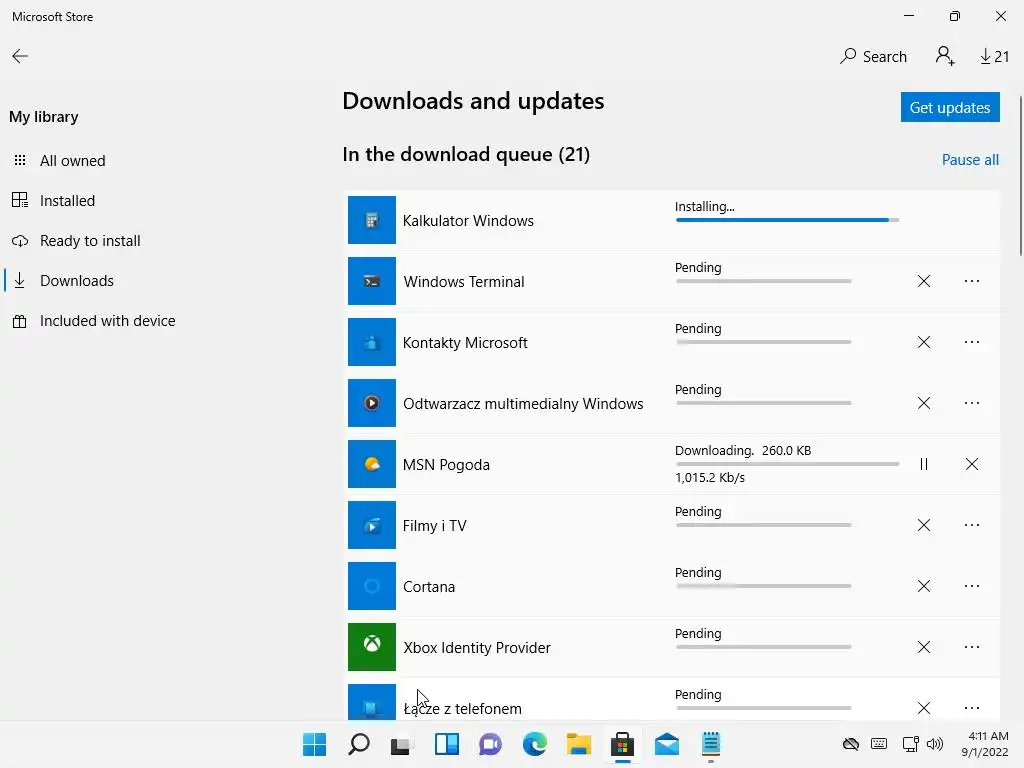
Task: Open Mail from the taskbar
Action: pos(667,744)
